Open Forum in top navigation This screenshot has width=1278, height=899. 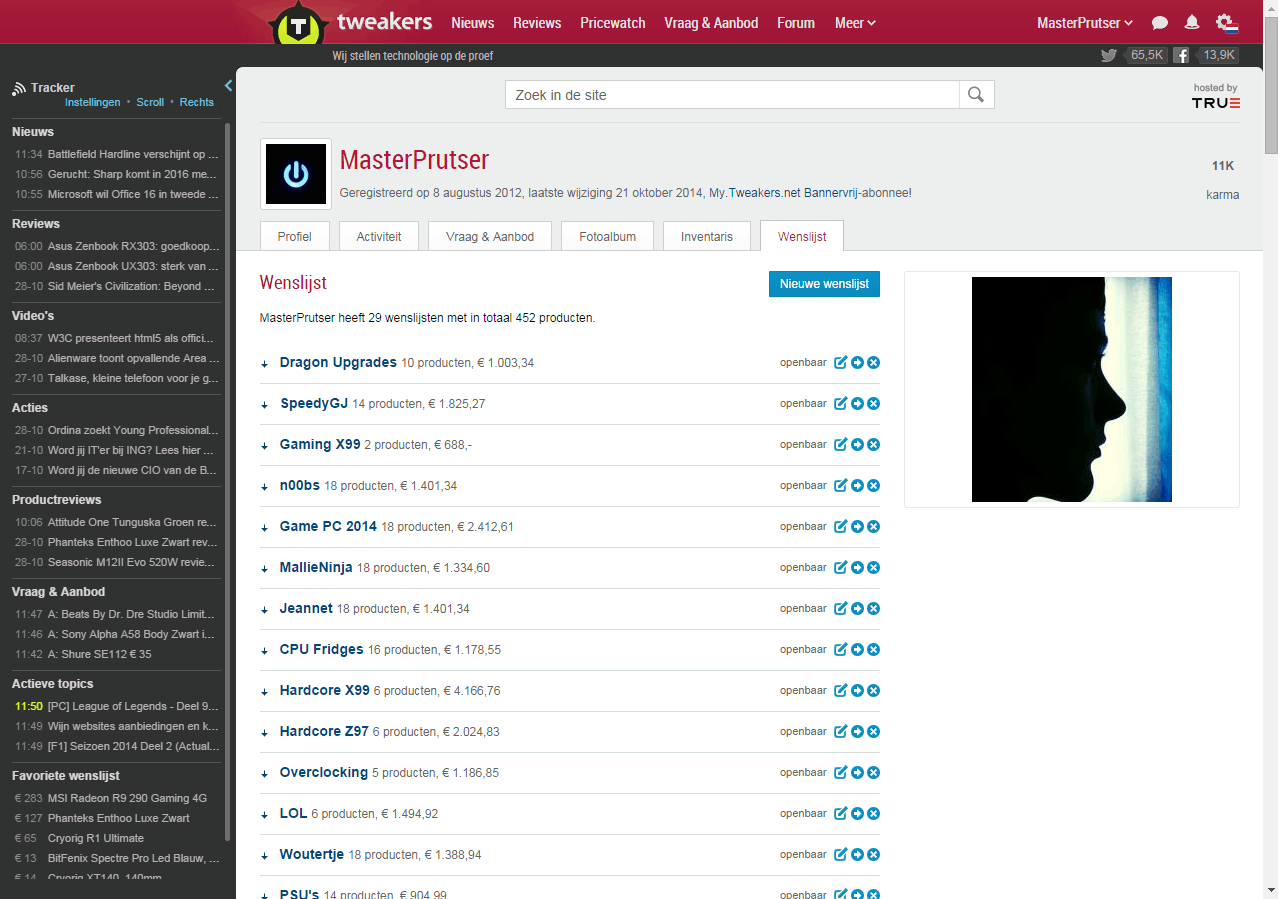pyautogui.click(x=796, y=23)
